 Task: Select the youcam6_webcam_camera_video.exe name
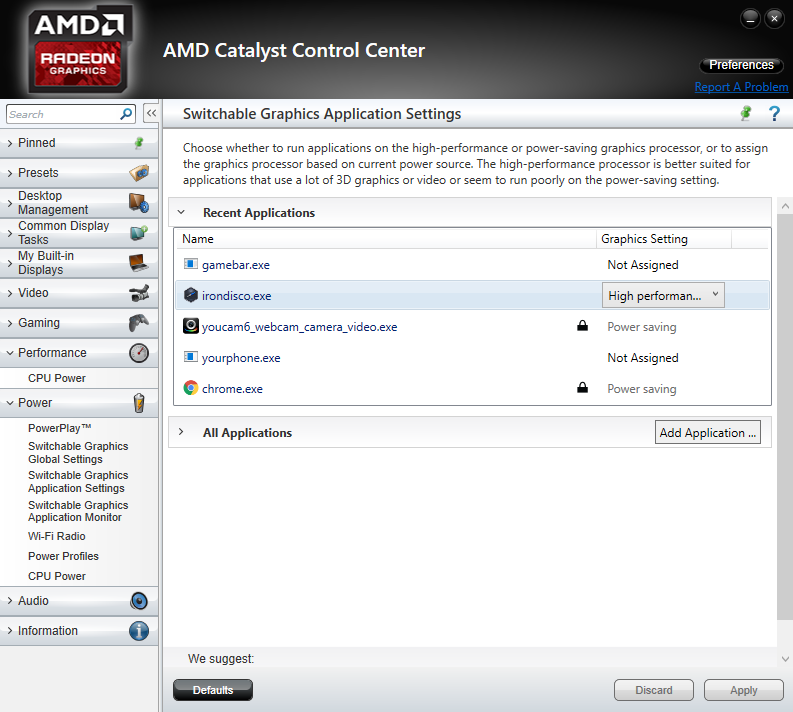pyautogui.click(x=299, y=327)
